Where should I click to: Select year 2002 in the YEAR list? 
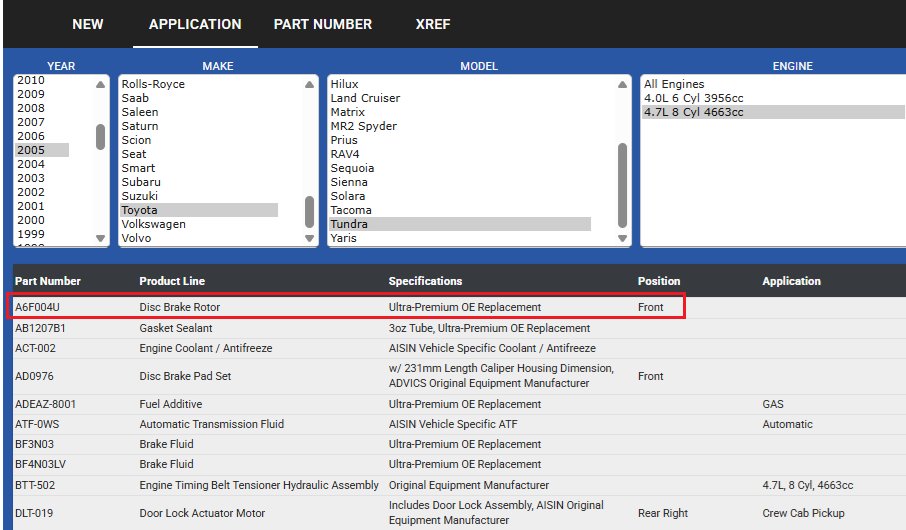[x=31, y=192]
